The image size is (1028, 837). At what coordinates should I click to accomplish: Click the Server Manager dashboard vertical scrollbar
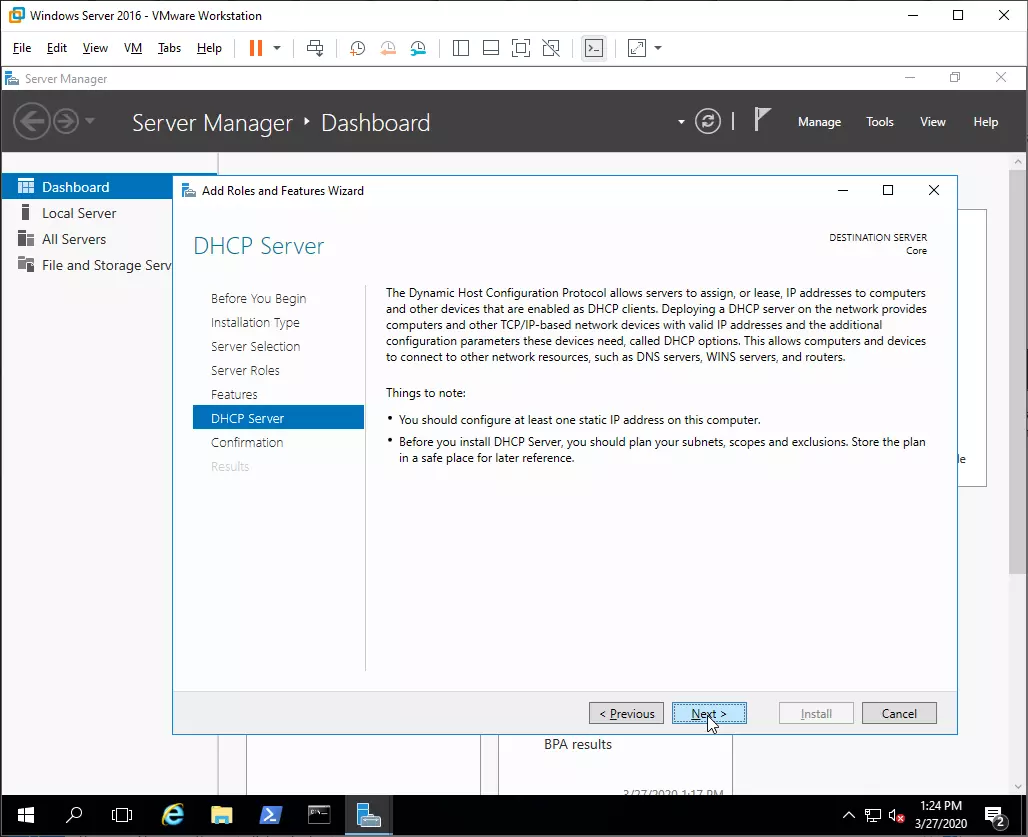coord(1018,371)
